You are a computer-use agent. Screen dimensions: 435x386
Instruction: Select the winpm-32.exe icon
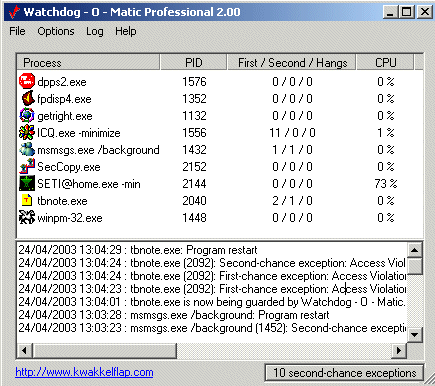click(x=27, y=217)
